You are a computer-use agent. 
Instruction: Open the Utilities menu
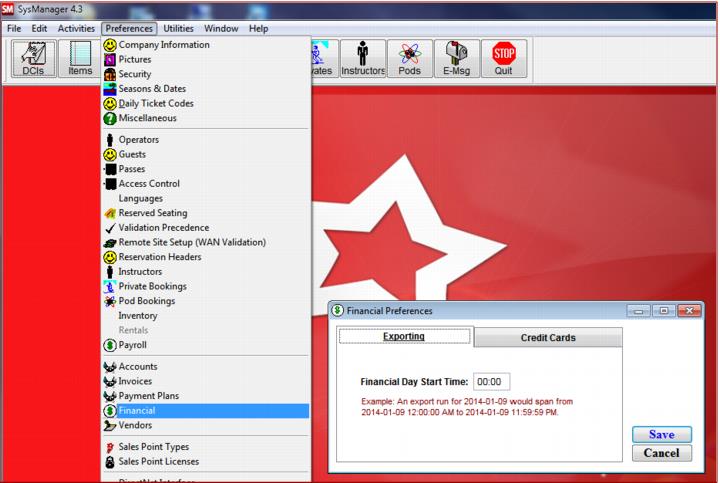point(178,29)
